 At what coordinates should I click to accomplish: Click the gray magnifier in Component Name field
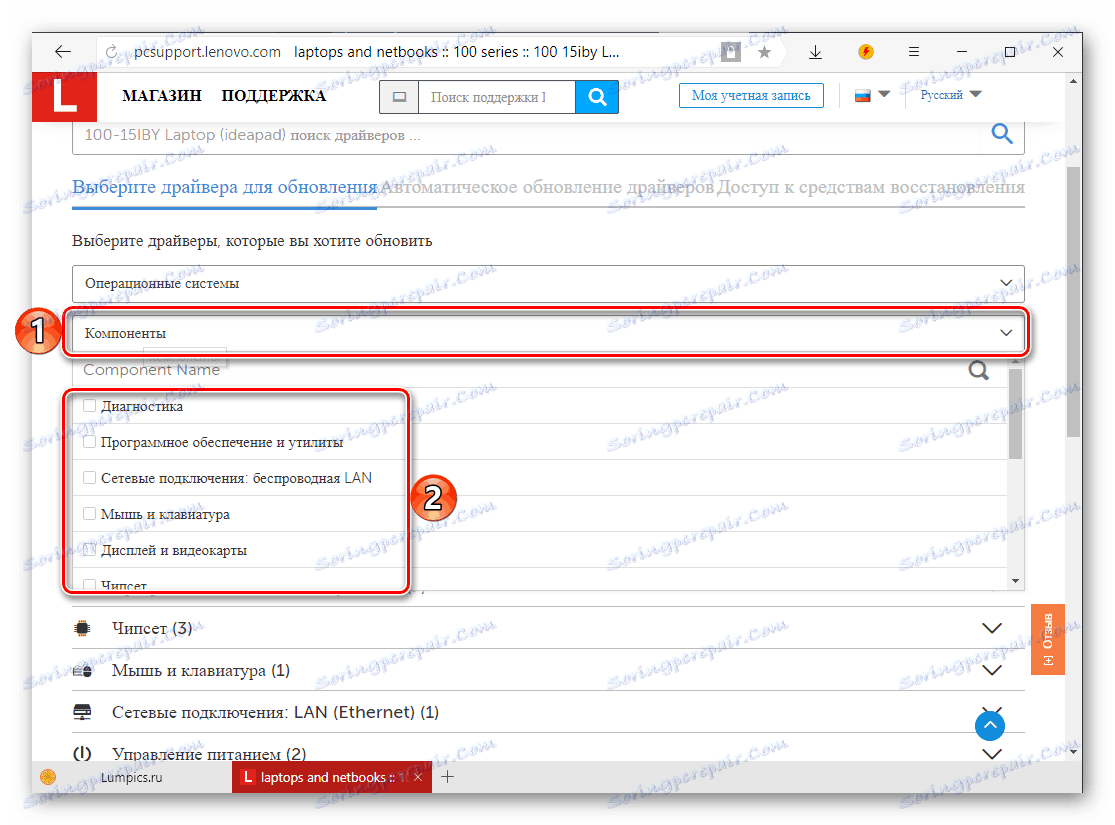click(x=978, y=370)
